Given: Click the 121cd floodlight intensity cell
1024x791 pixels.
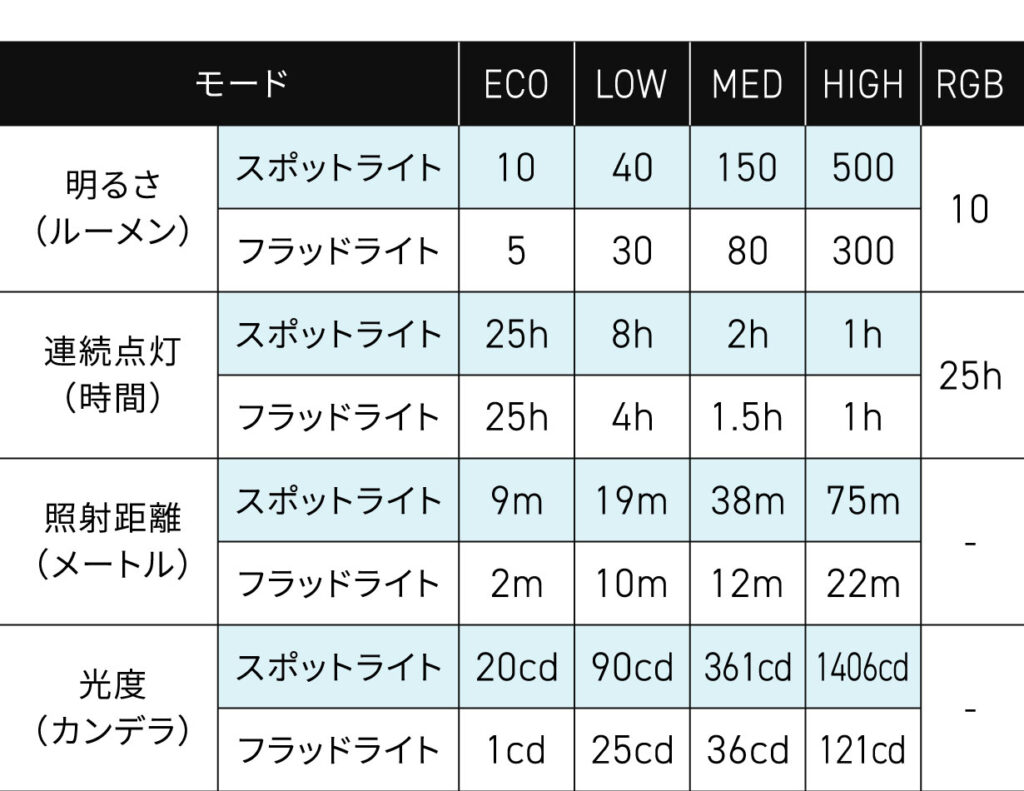Looking at the screenshot, I should (x=863, y=750).
